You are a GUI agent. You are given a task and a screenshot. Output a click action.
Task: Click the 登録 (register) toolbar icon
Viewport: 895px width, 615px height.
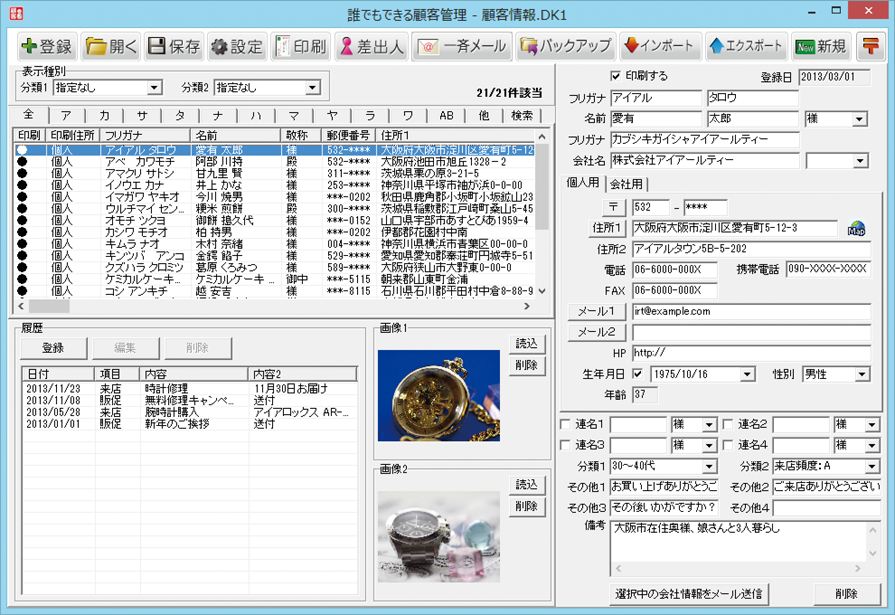pyautogui.click(x=47, y=46)
